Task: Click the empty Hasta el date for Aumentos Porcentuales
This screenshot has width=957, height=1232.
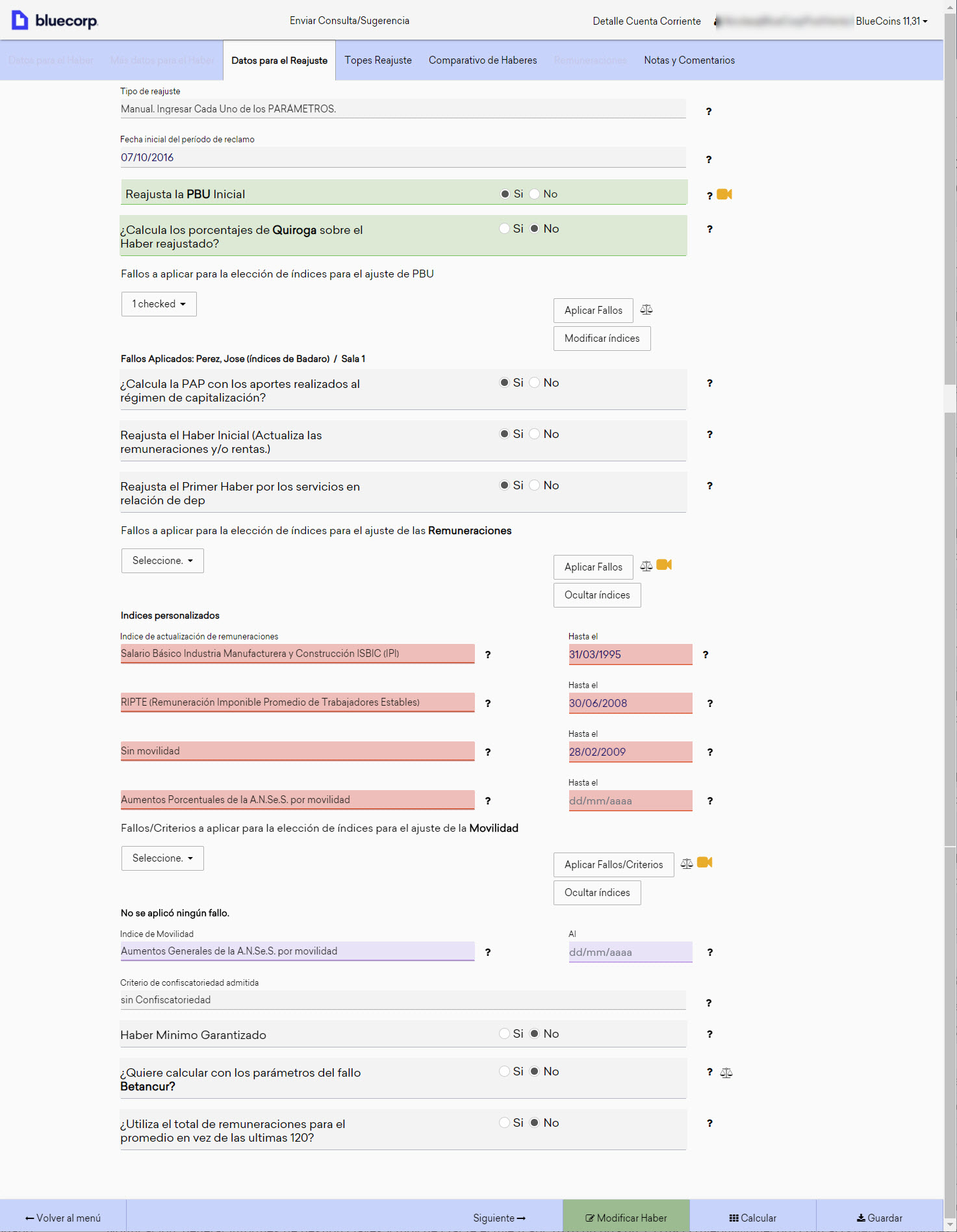Action: [630, 801]
